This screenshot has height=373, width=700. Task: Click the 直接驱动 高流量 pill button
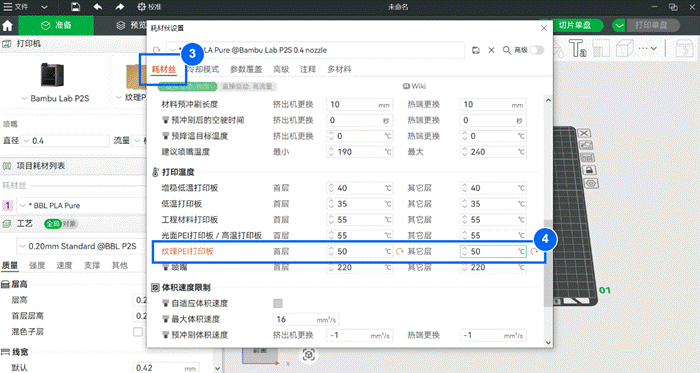[x=247, y=86]
